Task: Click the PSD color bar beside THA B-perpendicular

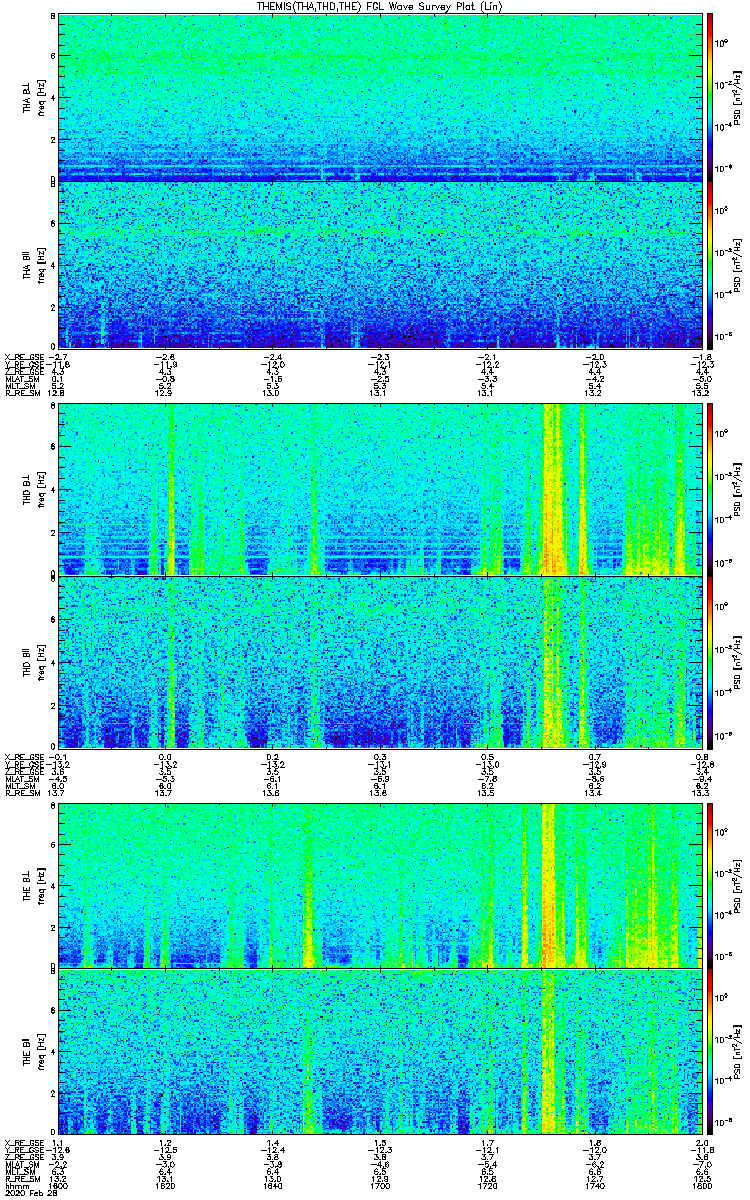Action: click(710, 96)
